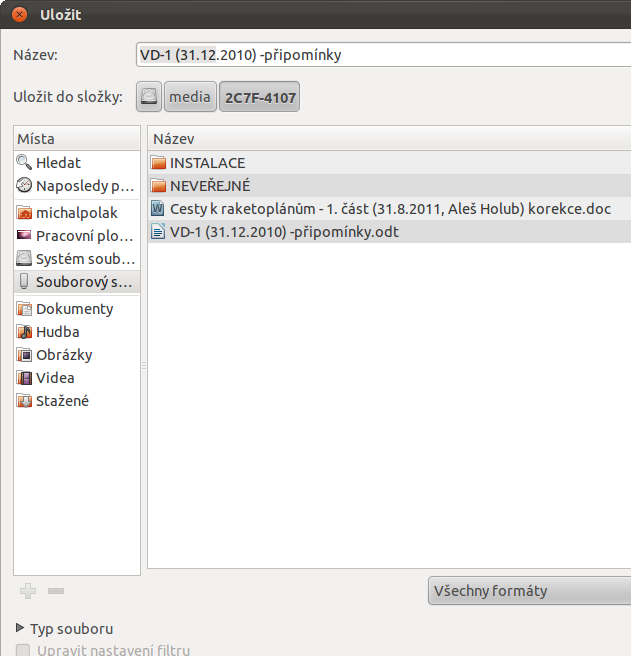This screenshot has height=656, width=631.
Task: Click the Naposledy použité clock icon
Action: pyautogui.click(x=24, y=185)
